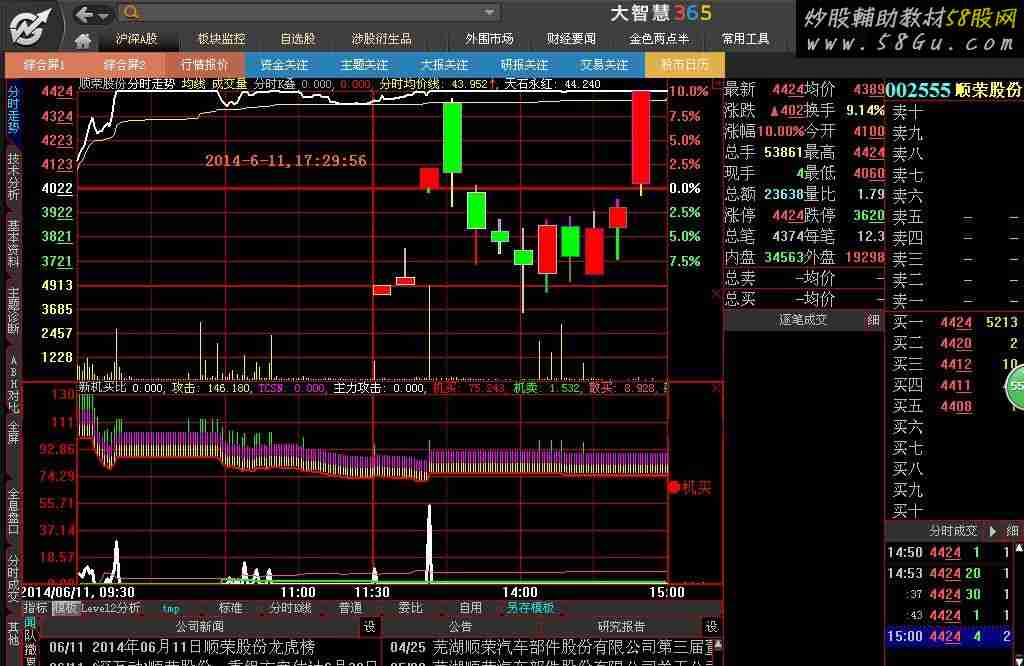Viewport: 1024px width, 666px height.
Task: Click 细 beside the 逐笔成交 header
Action: 872,321
